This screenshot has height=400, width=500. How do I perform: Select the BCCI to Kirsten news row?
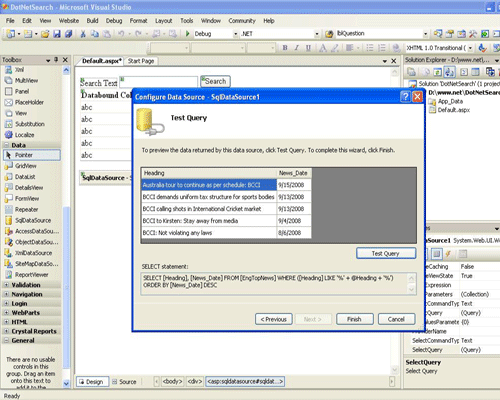tap(226, 221)
